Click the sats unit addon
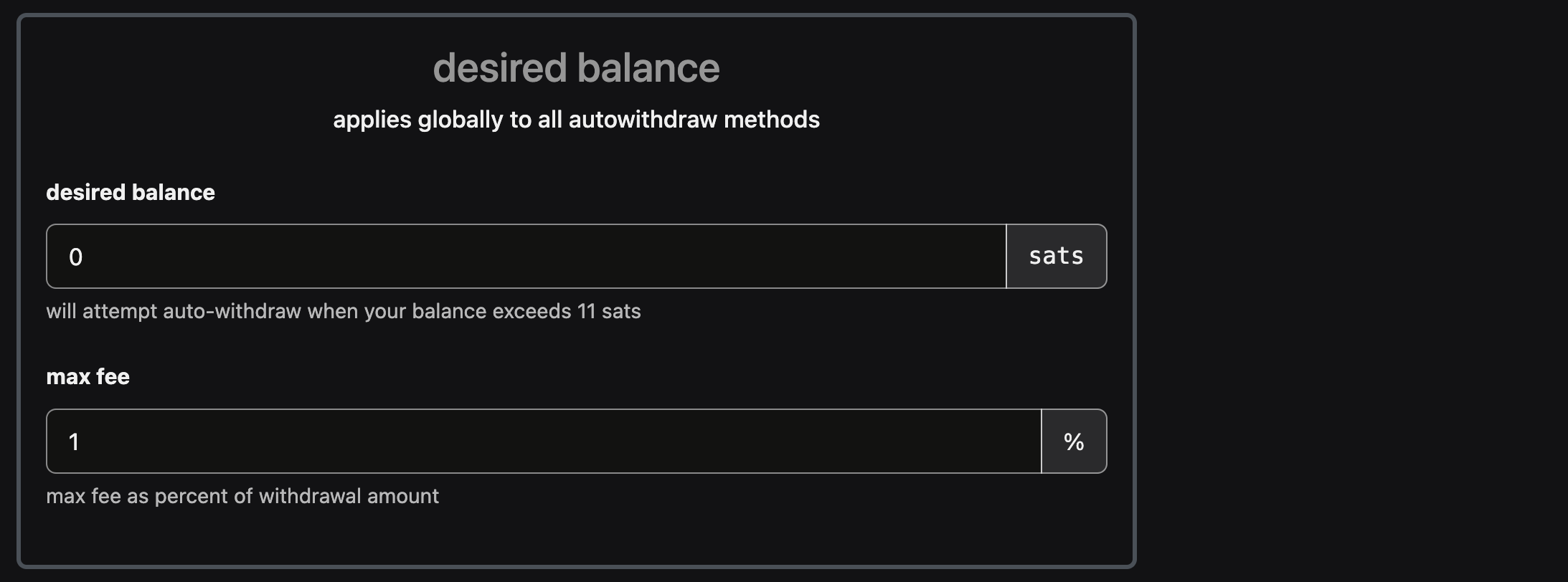Image resolution: width=1568 pixels, height=582 pixels. pyautogui.click(x=1056, y=257)
